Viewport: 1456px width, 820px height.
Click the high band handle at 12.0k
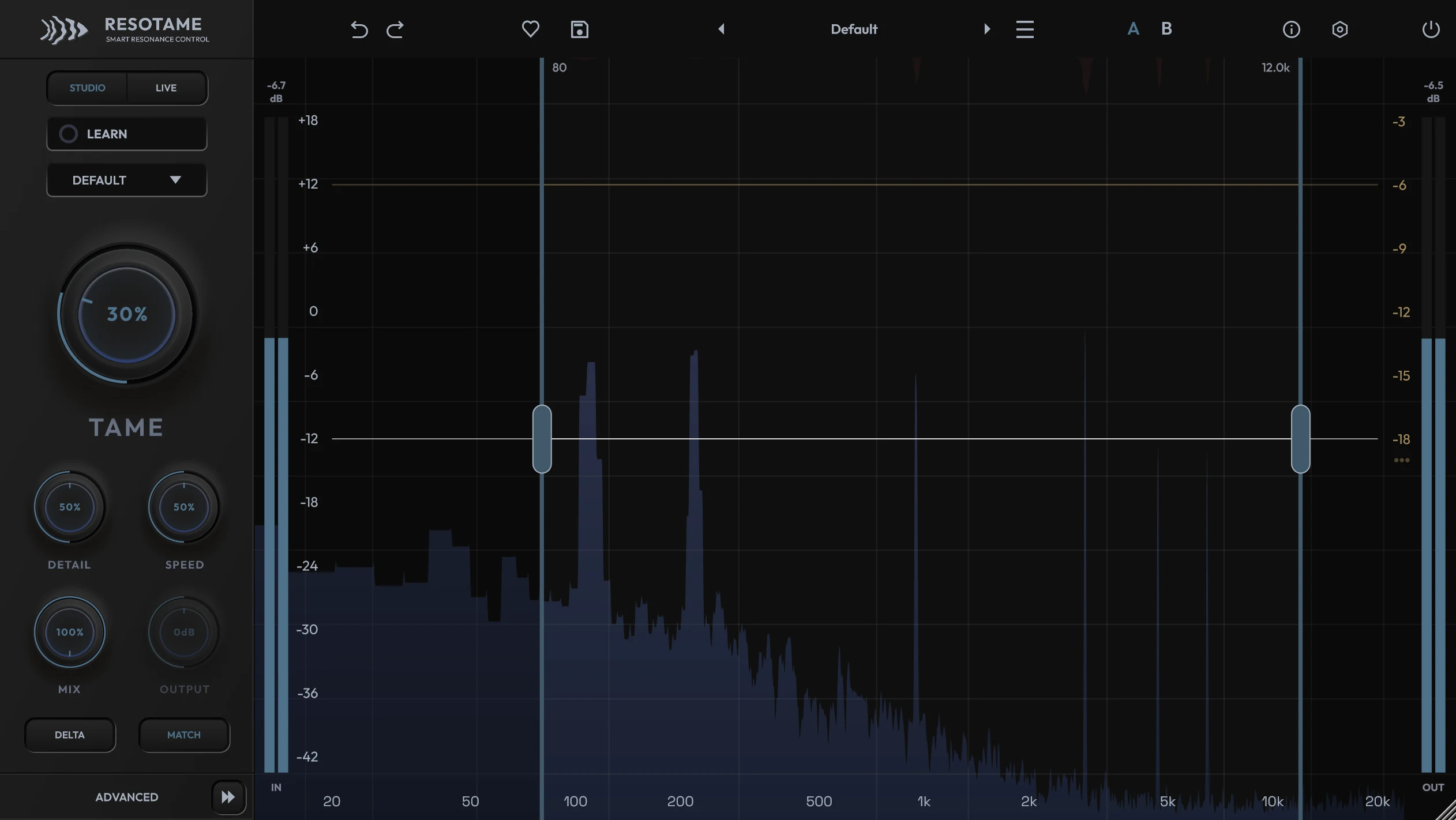[x=1300, y=439]
